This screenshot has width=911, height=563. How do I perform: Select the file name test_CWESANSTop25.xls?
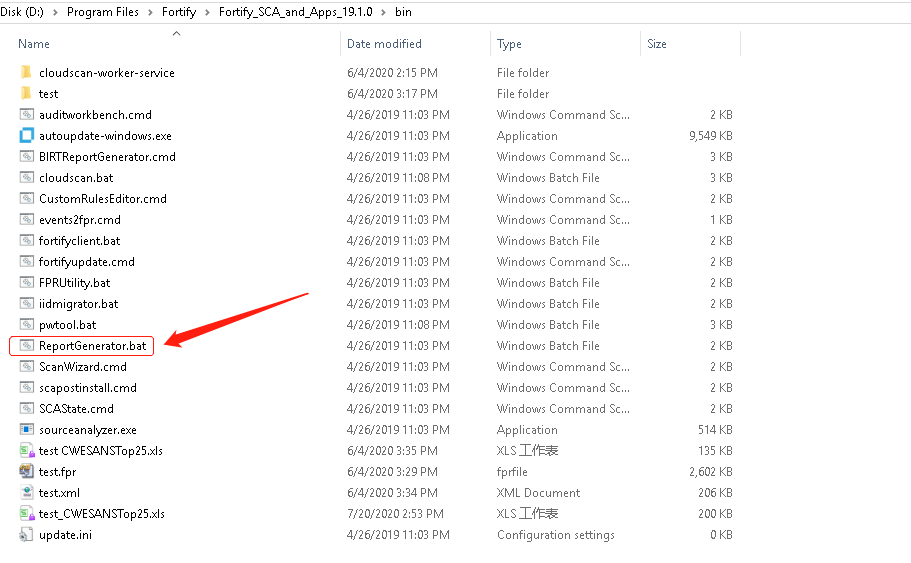102,514
